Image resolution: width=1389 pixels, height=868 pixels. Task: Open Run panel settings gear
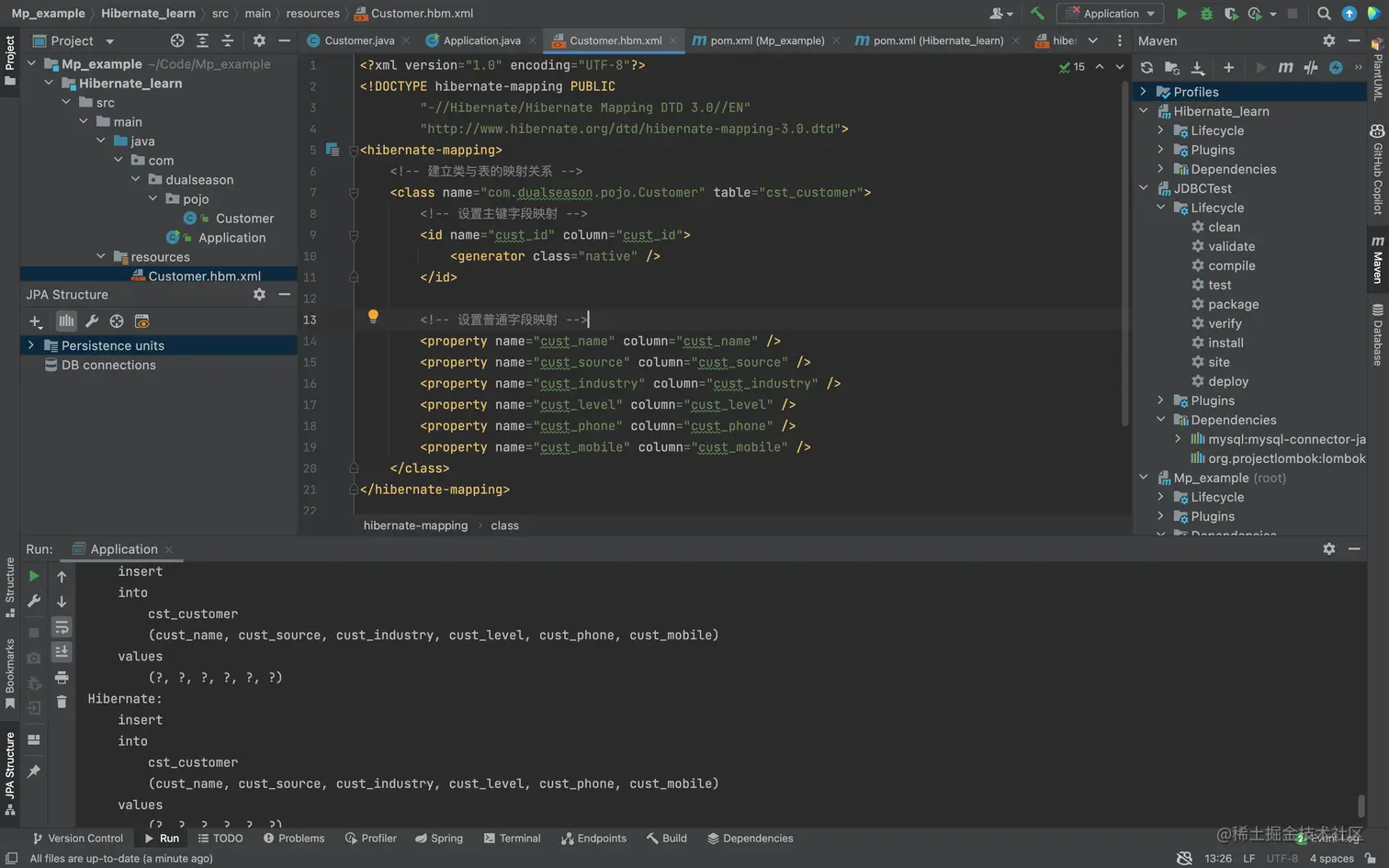(1328, 548)
